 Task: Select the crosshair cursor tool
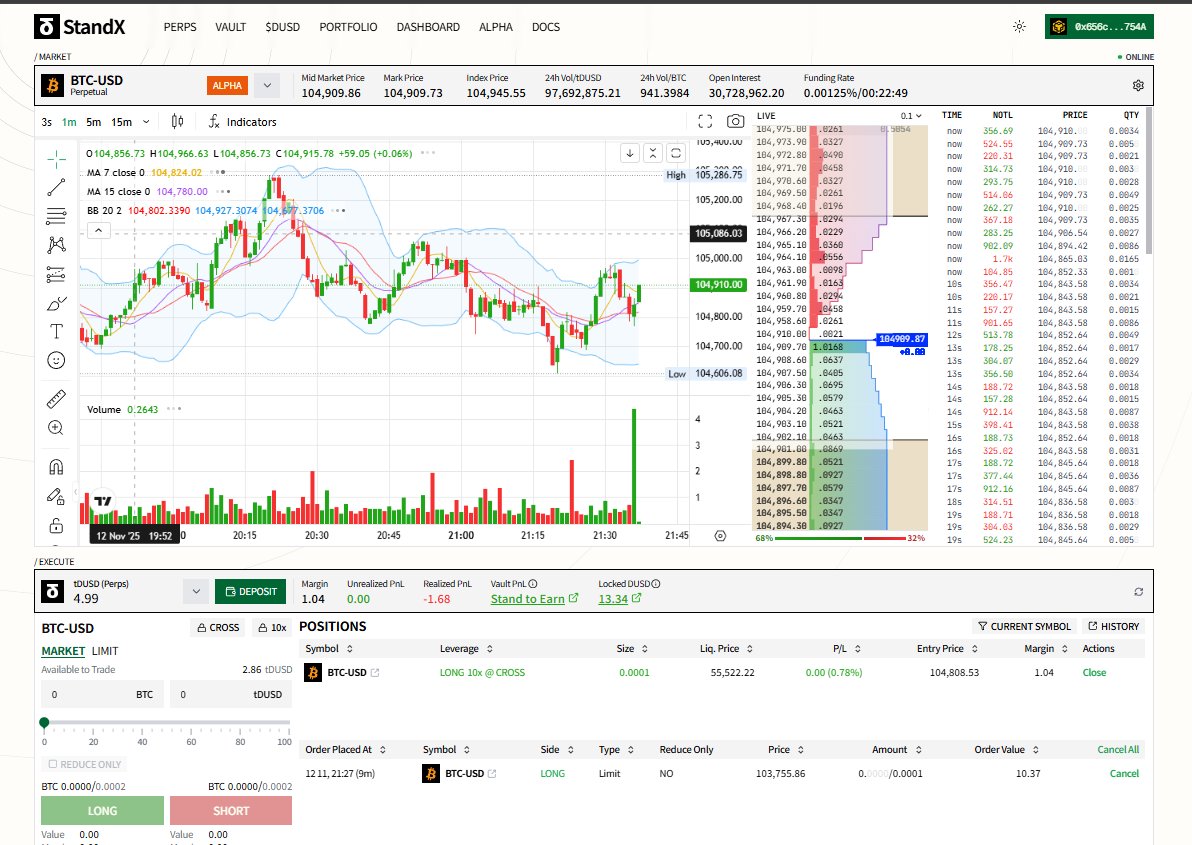(x=55, y=158)
